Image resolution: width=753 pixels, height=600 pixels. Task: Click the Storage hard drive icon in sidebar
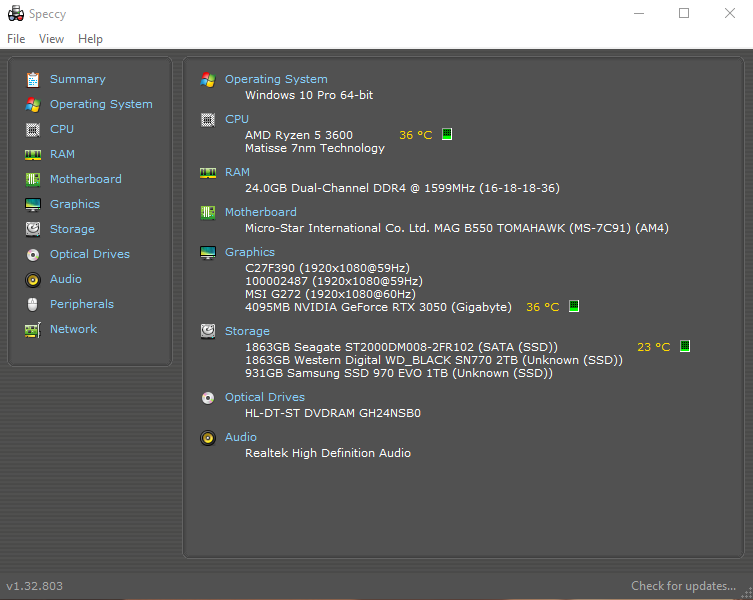click(x=33, y=229)
